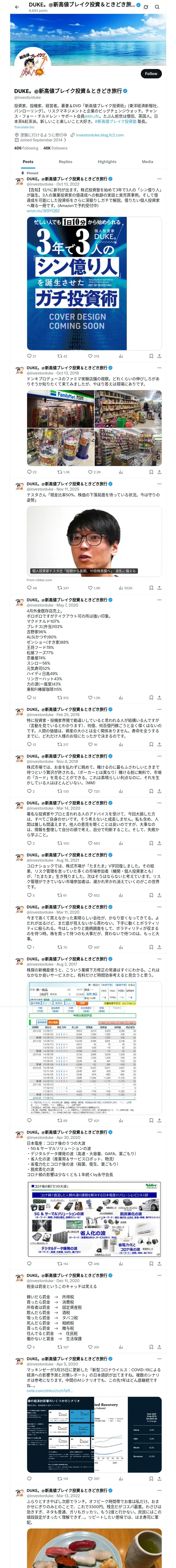Share the May 7, 2020 sales list post
This screenshot has height=1568, width=176.
click(159, 697)
